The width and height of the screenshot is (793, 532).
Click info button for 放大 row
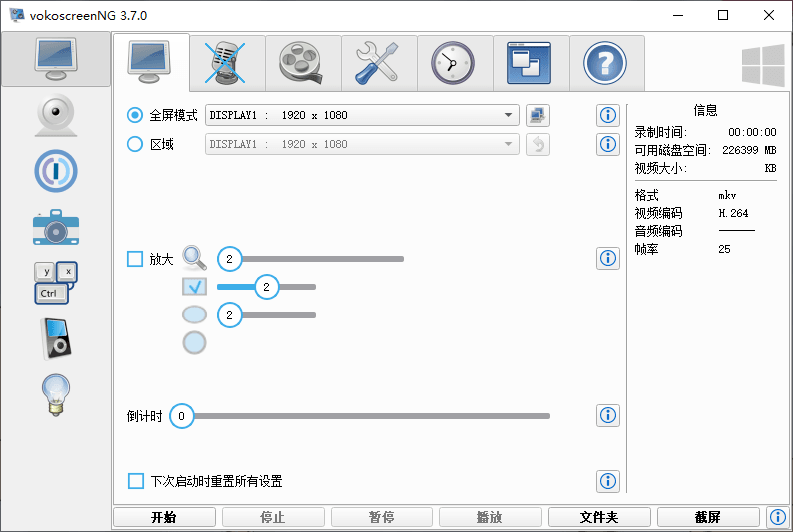tap(608, 258)
